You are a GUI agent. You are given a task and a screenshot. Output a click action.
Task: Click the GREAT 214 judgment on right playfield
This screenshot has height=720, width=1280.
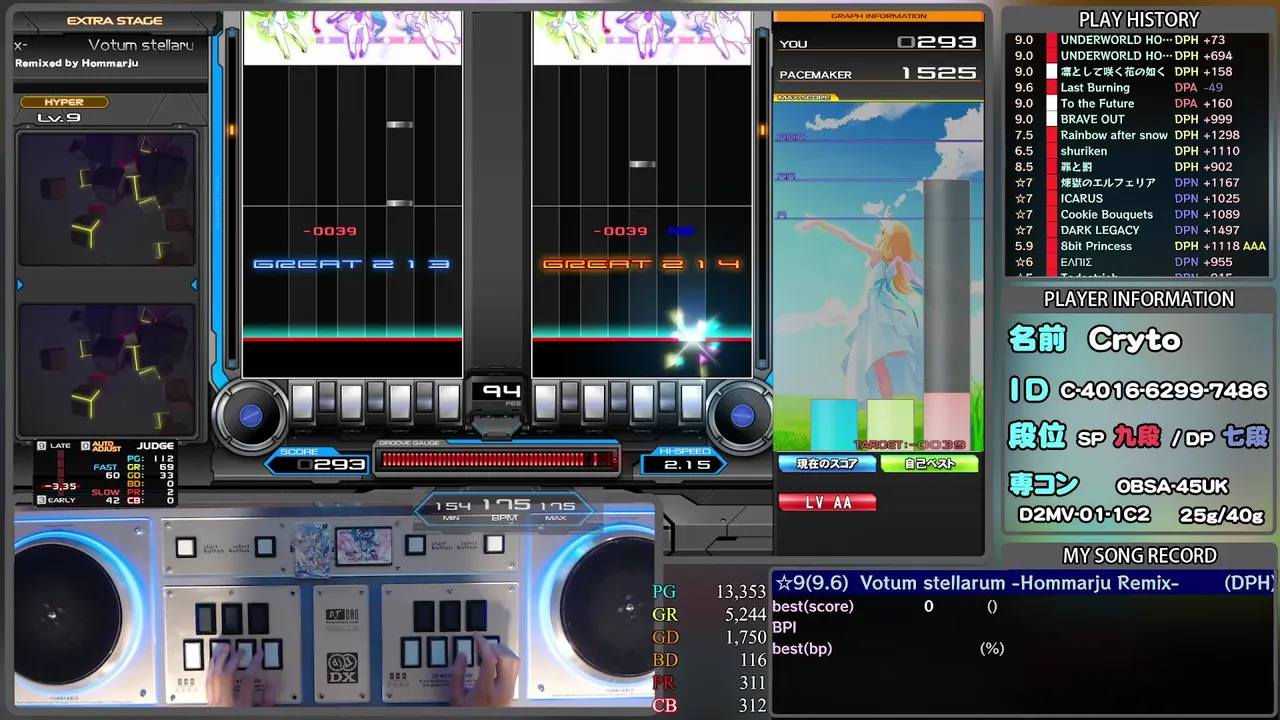(642, 264)
